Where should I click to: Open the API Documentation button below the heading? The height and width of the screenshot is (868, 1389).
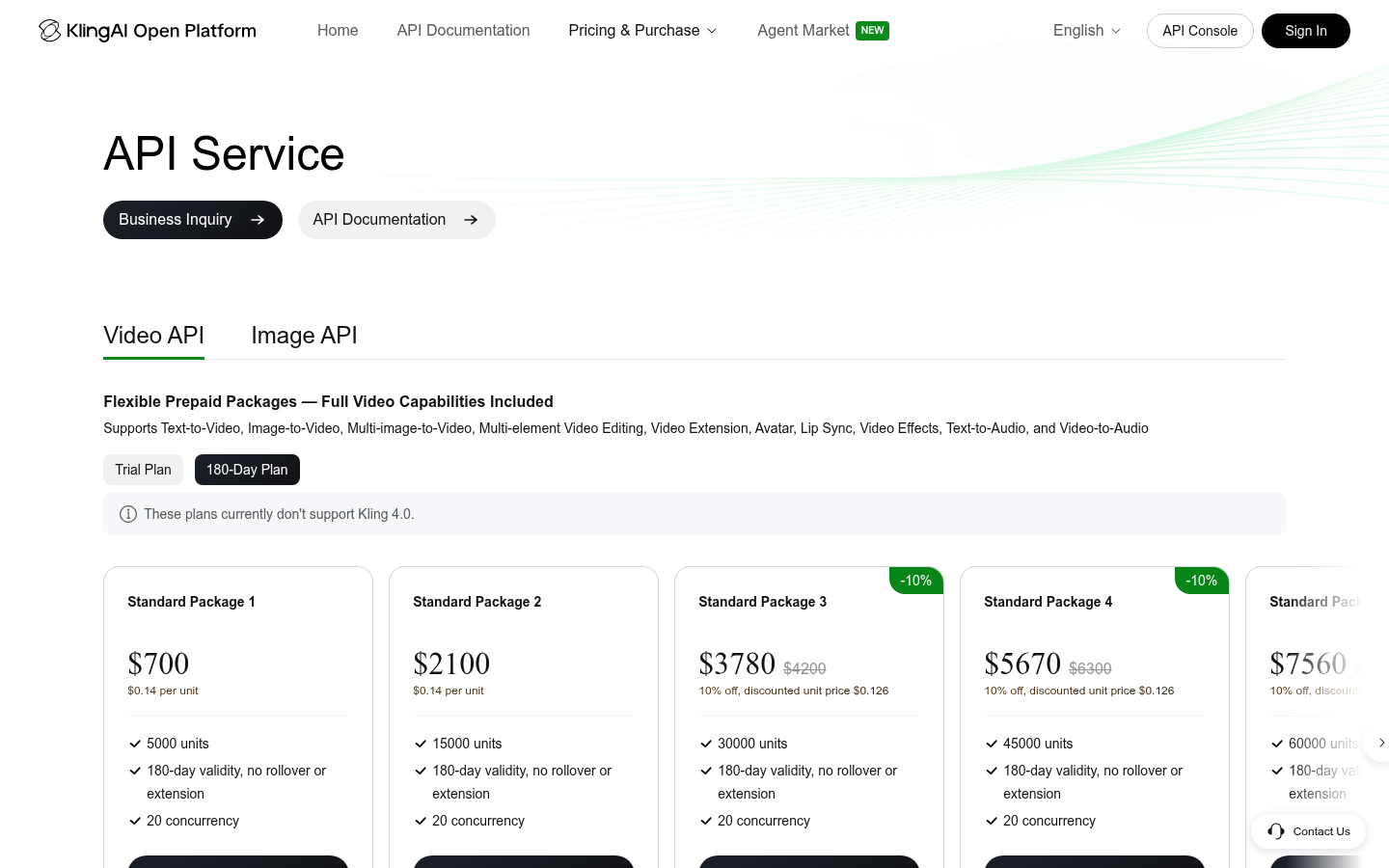[x=396, y=220]
